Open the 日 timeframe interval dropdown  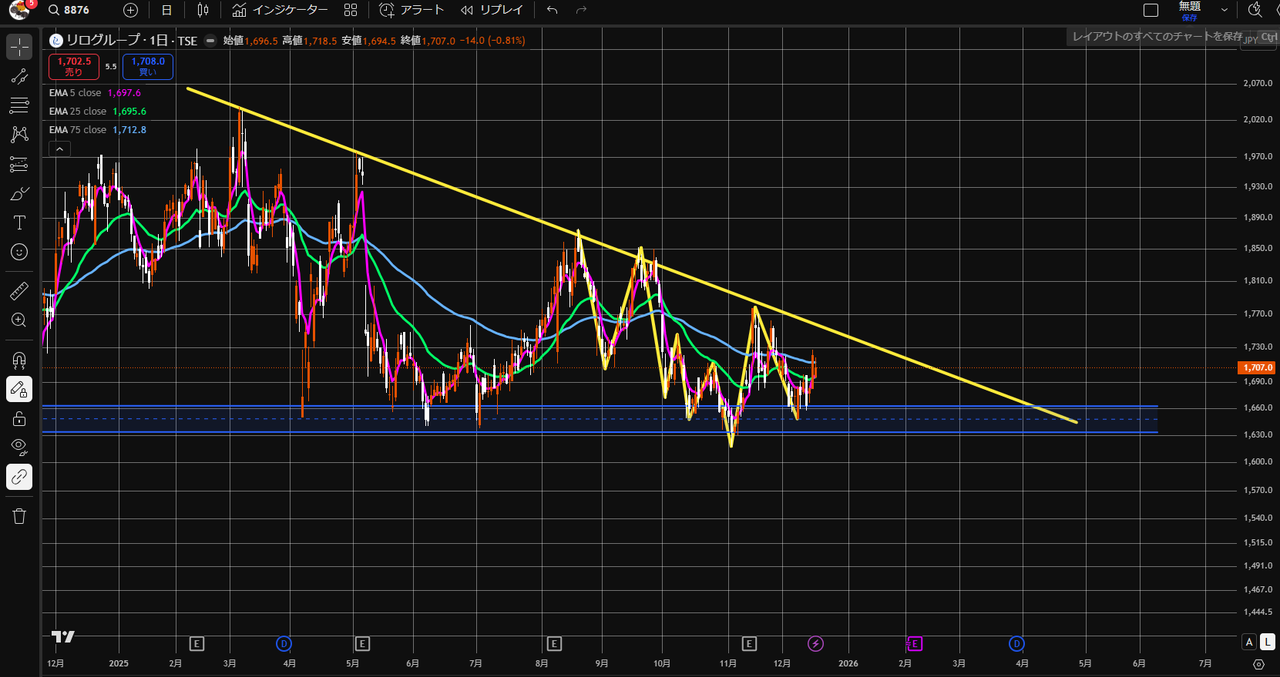[166, 10]
